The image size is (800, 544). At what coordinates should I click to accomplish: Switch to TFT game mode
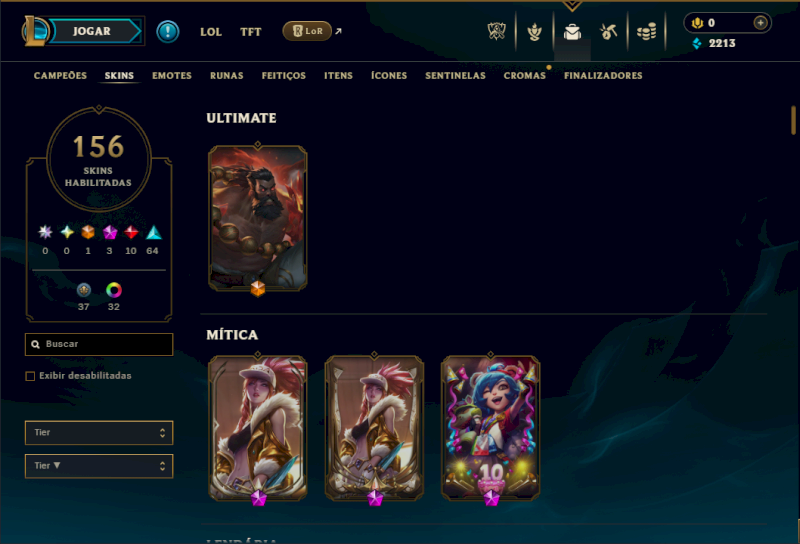(x=251, y=32)
